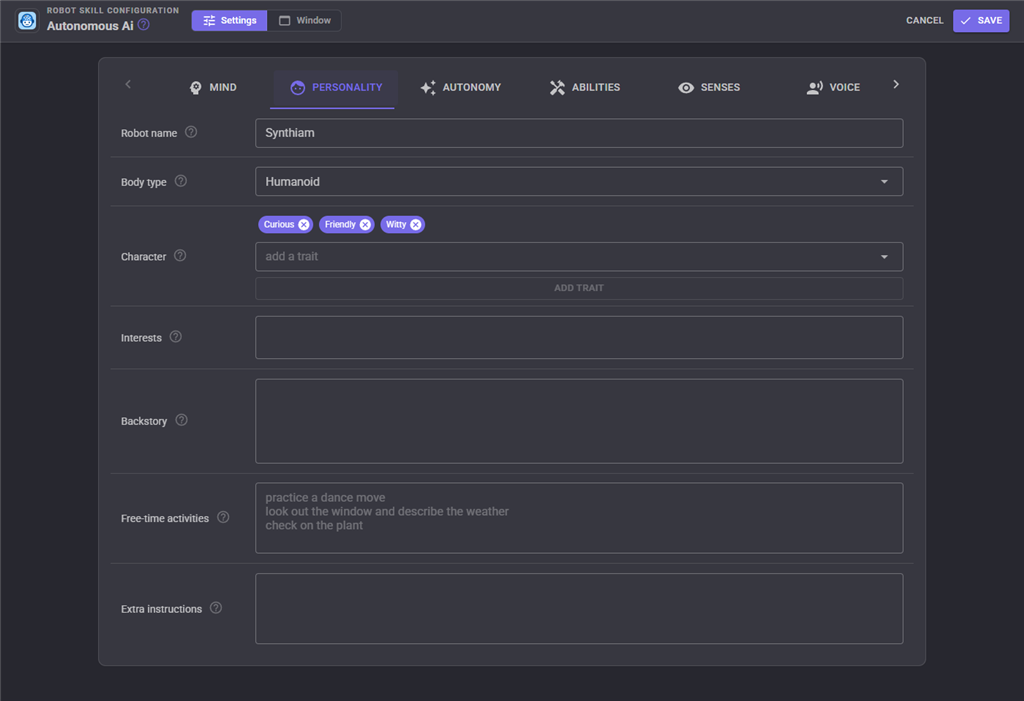
Task: Select the Settings view button
Action: click(x=229, y=21)
